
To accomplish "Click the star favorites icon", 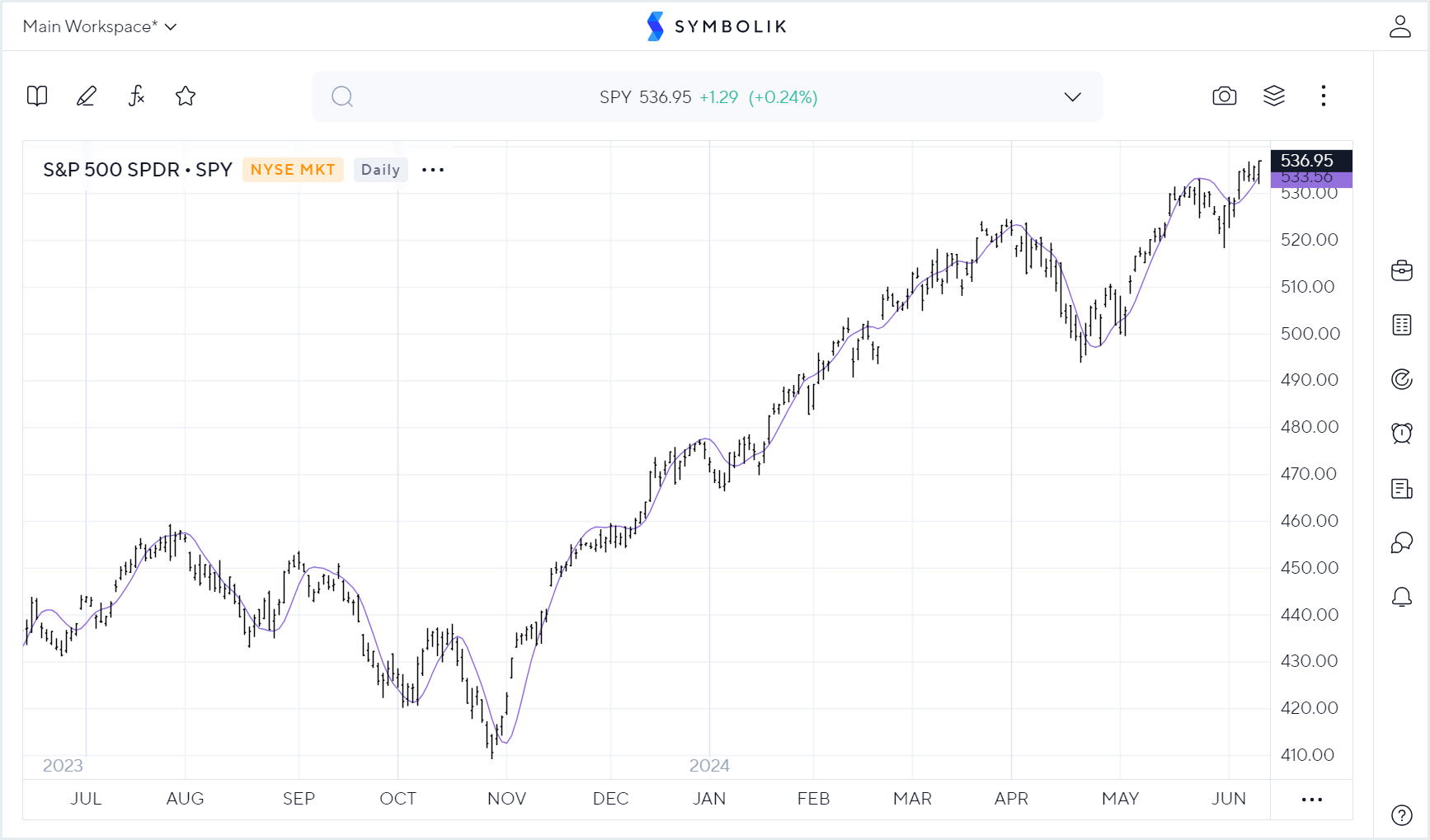I will click(x=186, y=96).
